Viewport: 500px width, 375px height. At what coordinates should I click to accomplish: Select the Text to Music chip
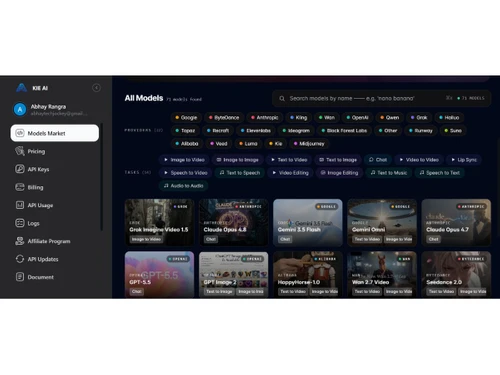[389, 173]
